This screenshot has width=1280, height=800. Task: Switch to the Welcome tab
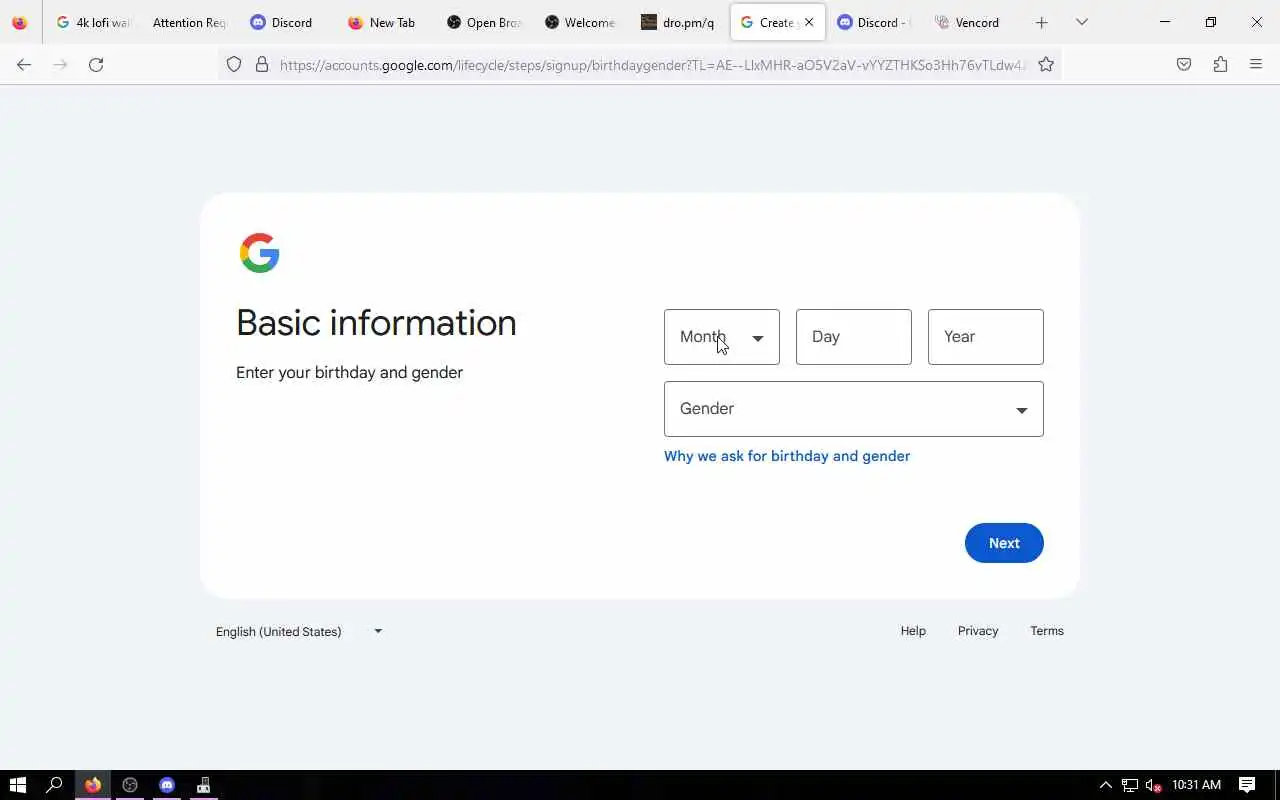pos(581,22)
